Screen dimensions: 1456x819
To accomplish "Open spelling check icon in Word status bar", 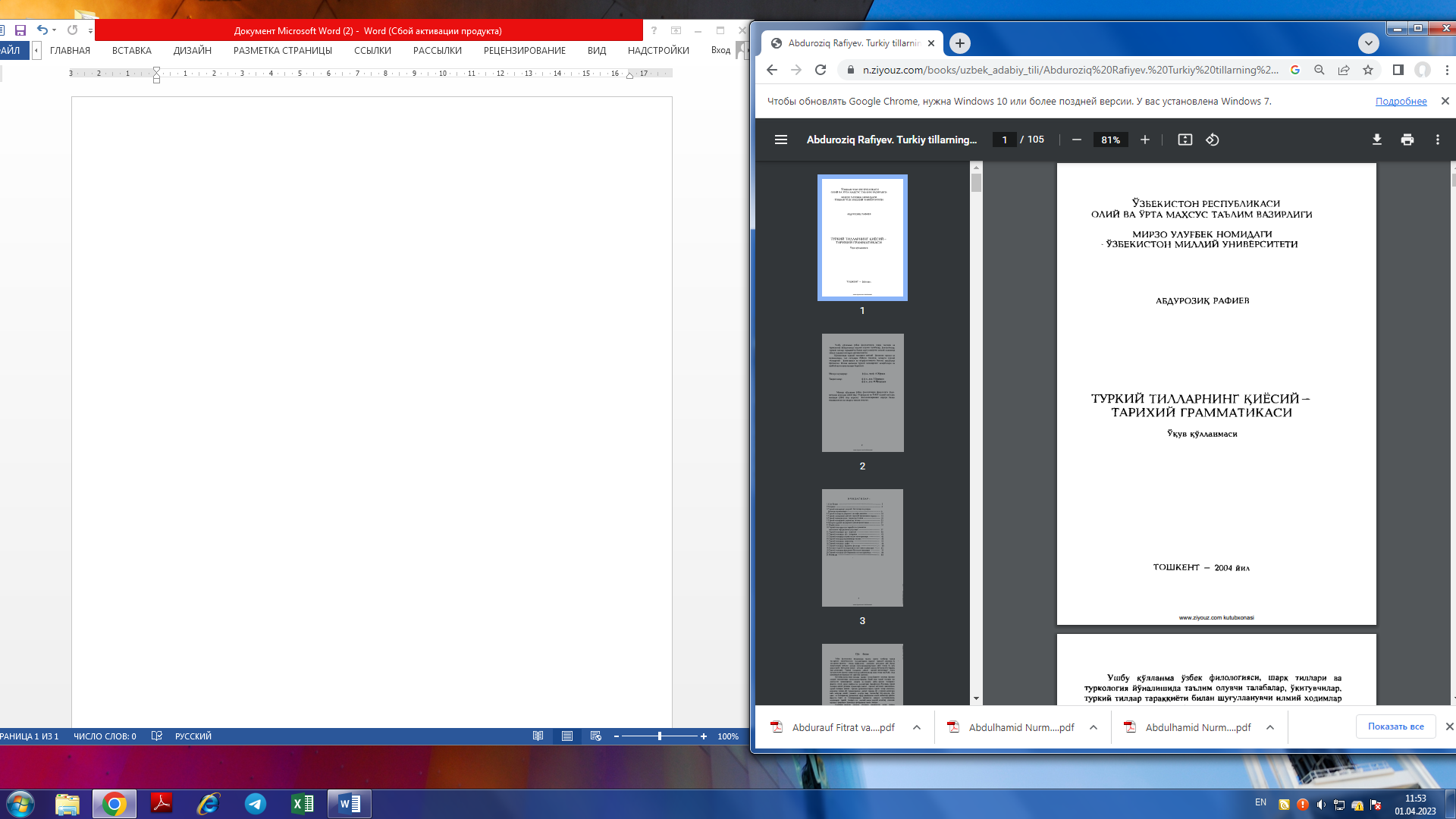I will tap(157, 736).
